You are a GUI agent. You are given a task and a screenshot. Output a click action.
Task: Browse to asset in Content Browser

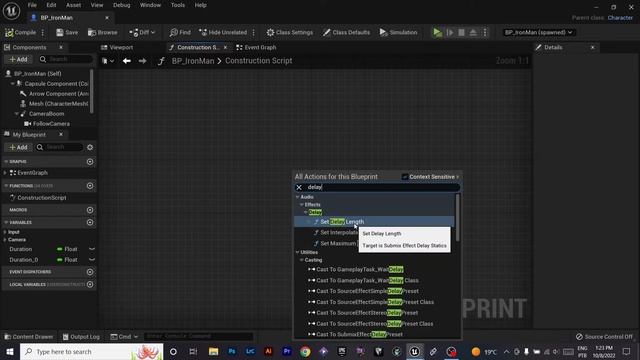pyautogui.click(x=102, y=32)
